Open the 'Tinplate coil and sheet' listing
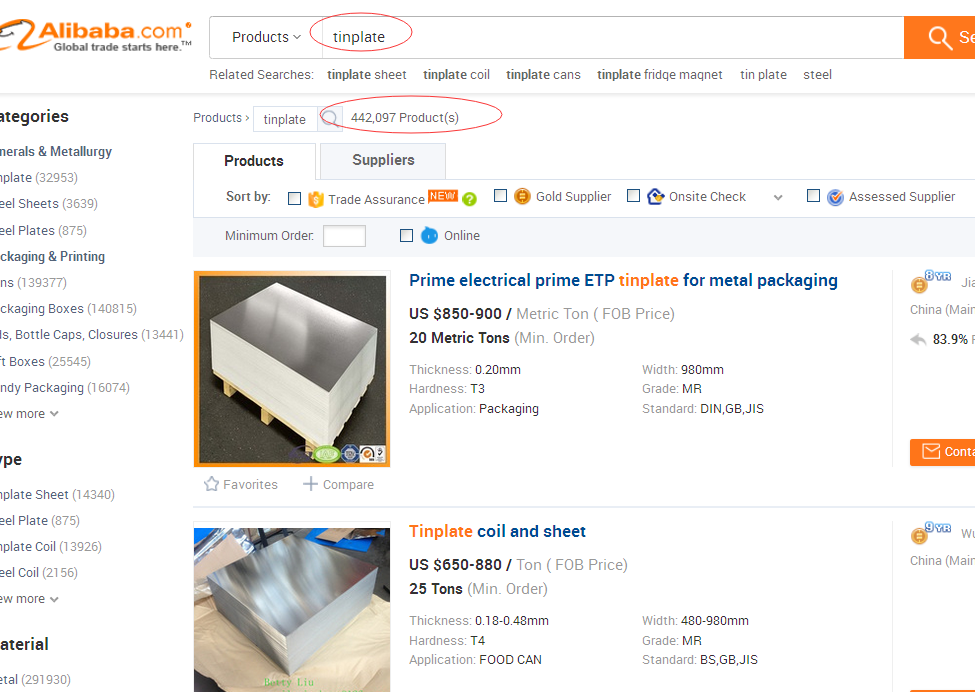The width and height of the screenshot is (975, 692). pos(497,532)
